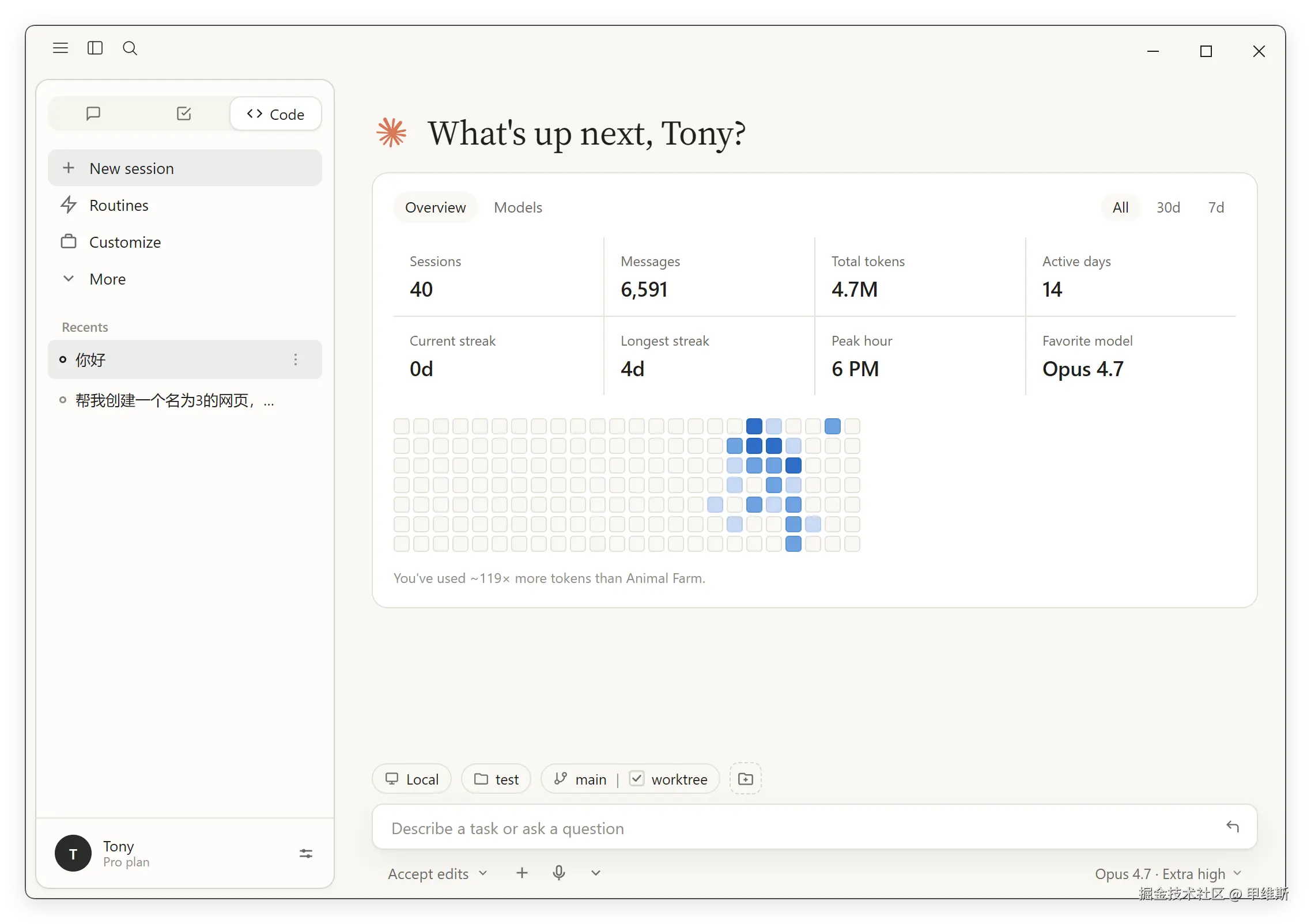Click the microphone voice input icon
1311x924 pixels.
(x=558, y=873)
